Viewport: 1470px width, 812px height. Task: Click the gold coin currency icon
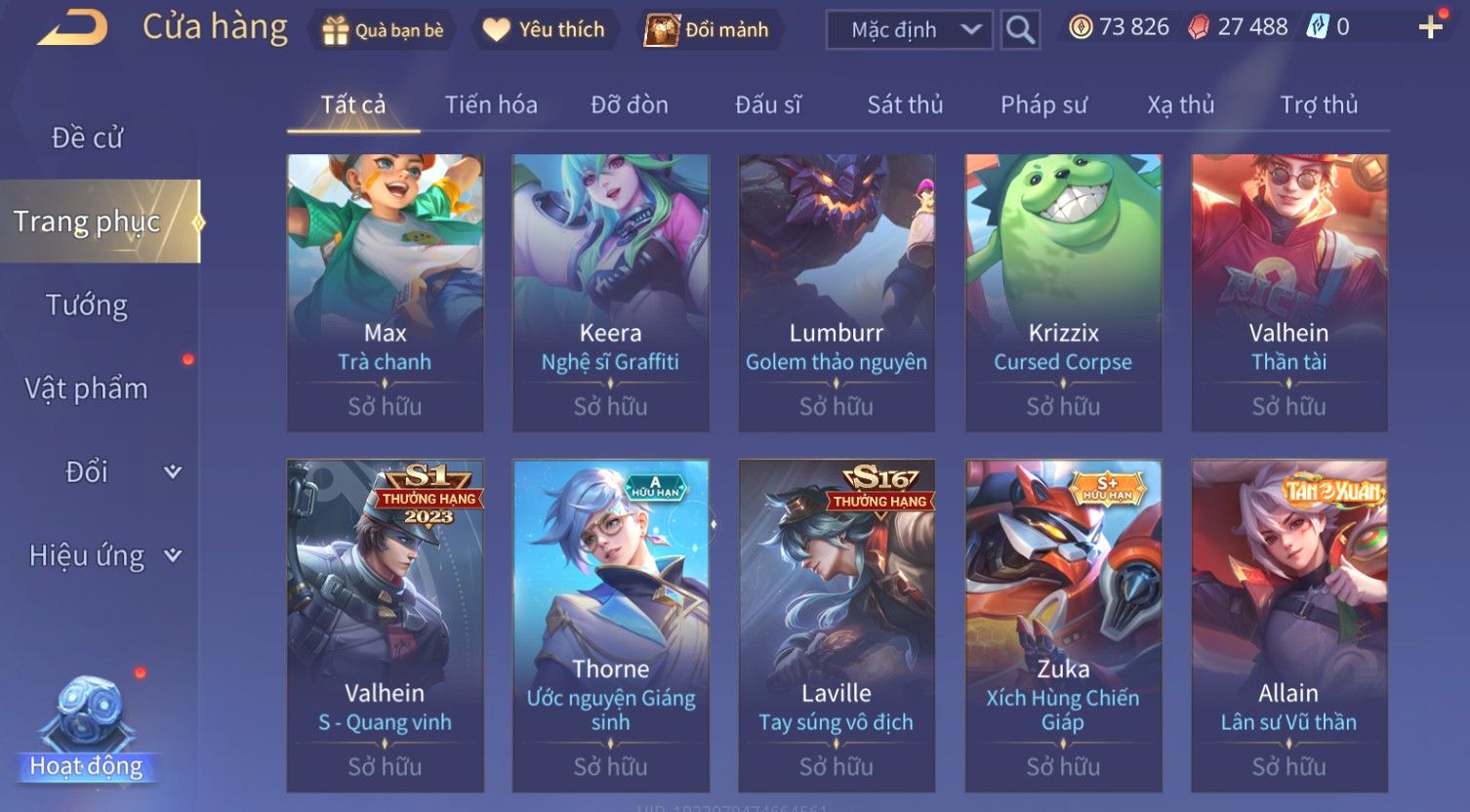point(1081,27)
